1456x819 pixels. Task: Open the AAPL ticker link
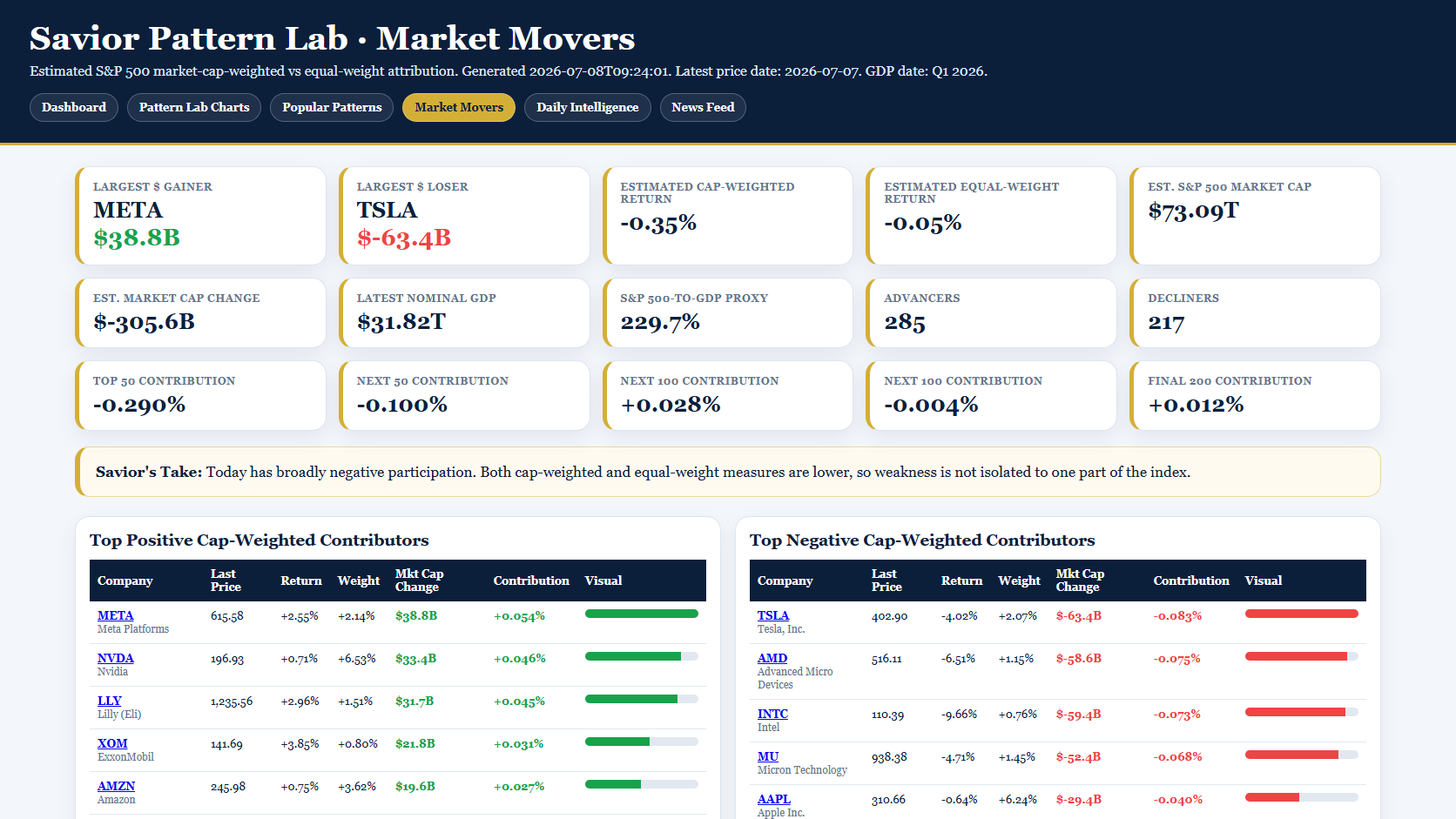tap(774, 799)
